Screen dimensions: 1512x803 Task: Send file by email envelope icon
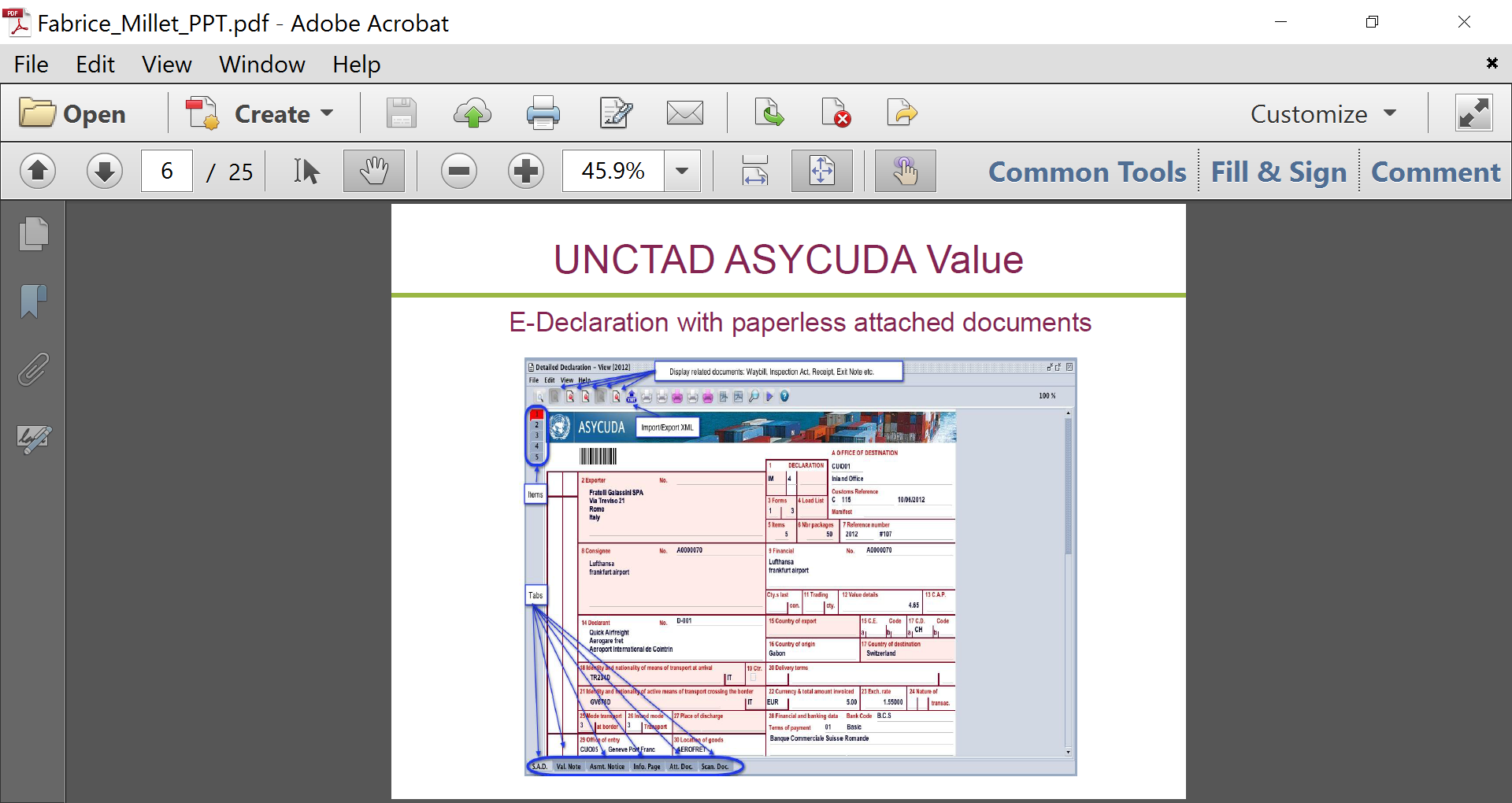point(685,113)
